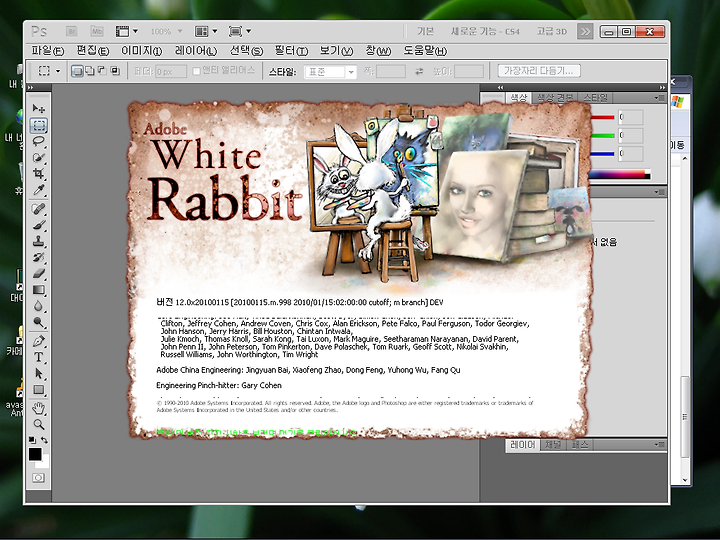This screenshot has height=540, width=720.
Task: Select the History Brush tool
Action: point(39,257)
